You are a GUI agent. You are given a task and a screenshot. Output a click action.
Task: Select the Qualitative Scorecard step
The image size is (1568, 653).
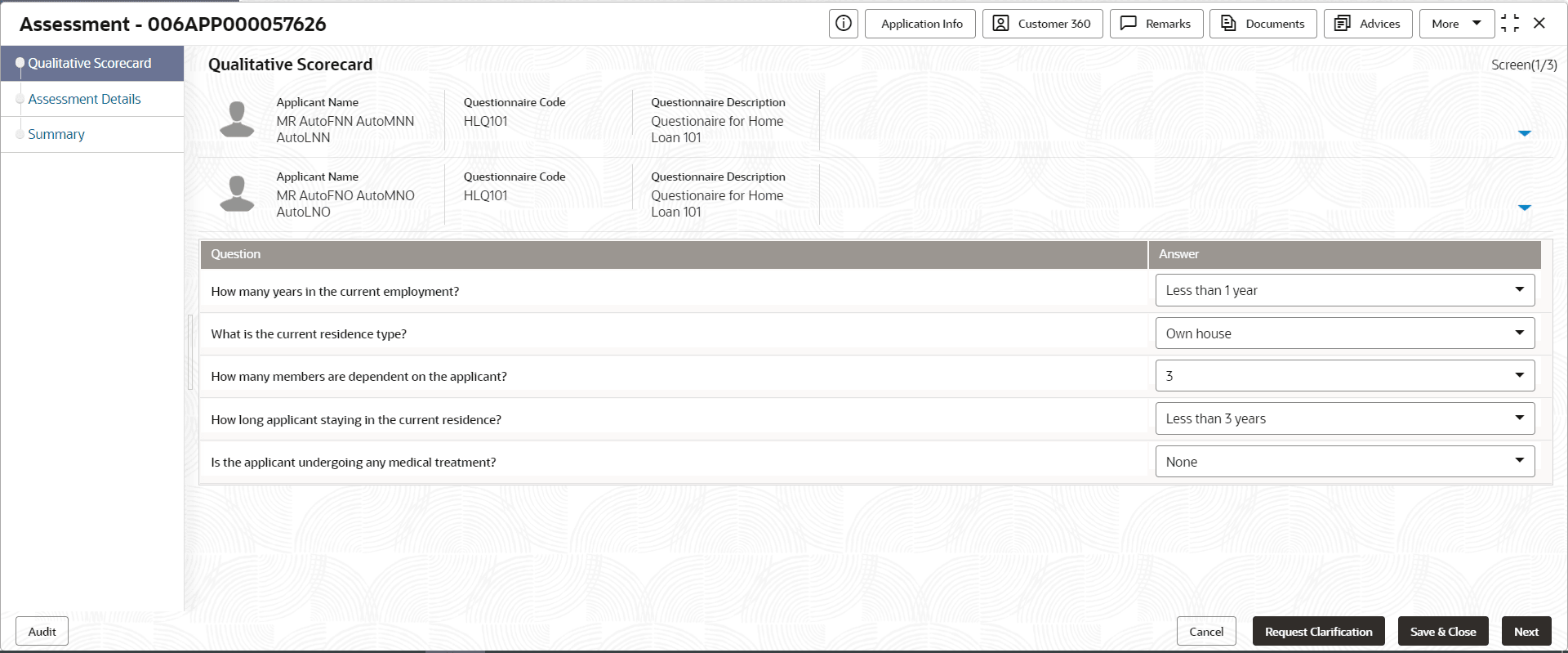point(91,64)
